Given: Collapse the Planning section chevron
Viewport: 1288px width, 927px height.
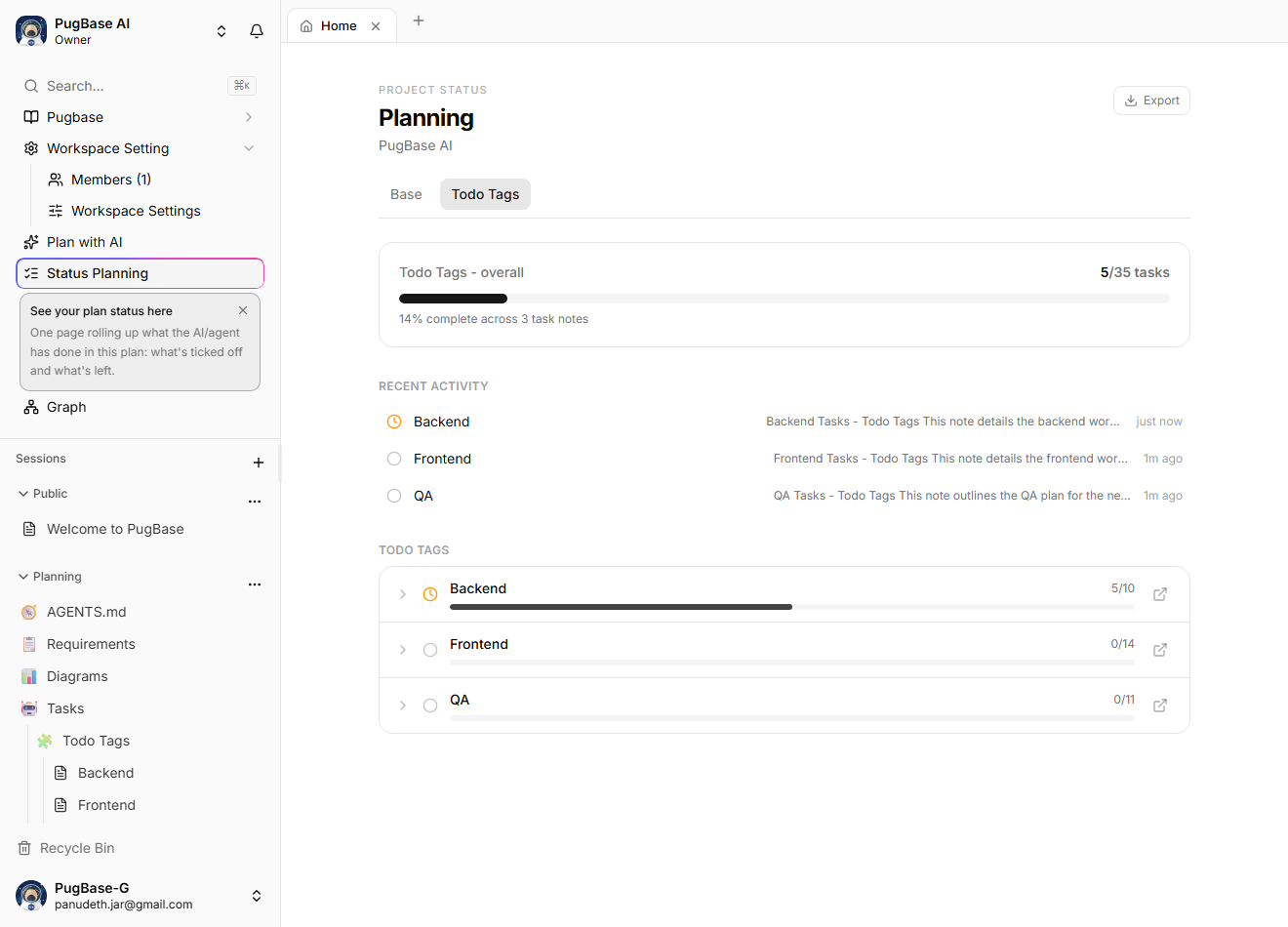Looking at the screenshot, I should [x=23, y=577].
